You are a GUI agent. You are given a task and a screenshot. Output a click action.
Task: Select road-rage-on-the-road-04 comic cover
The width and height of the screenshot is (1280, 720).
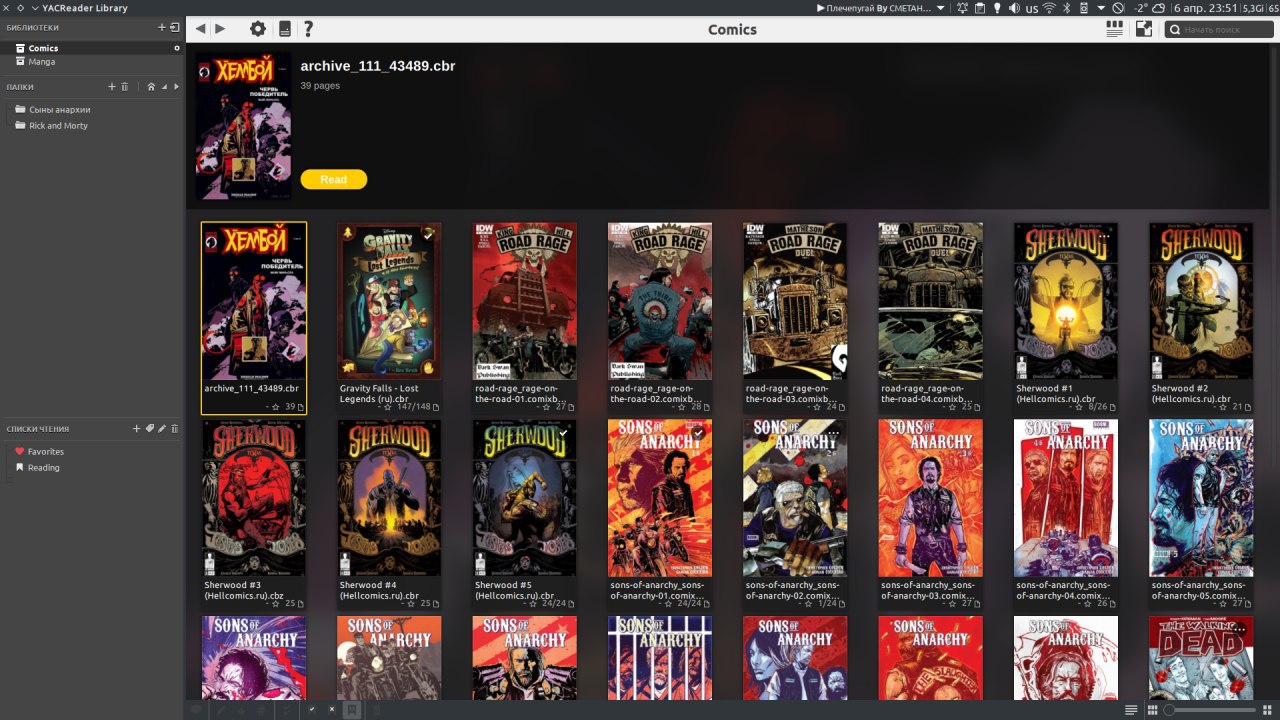click(930, 302)
